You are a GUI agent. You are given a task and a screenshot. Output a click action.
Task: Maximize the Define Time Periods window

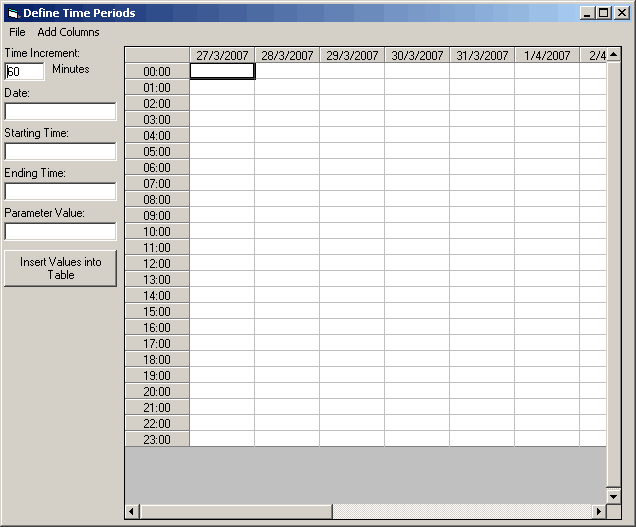(603, 13)
